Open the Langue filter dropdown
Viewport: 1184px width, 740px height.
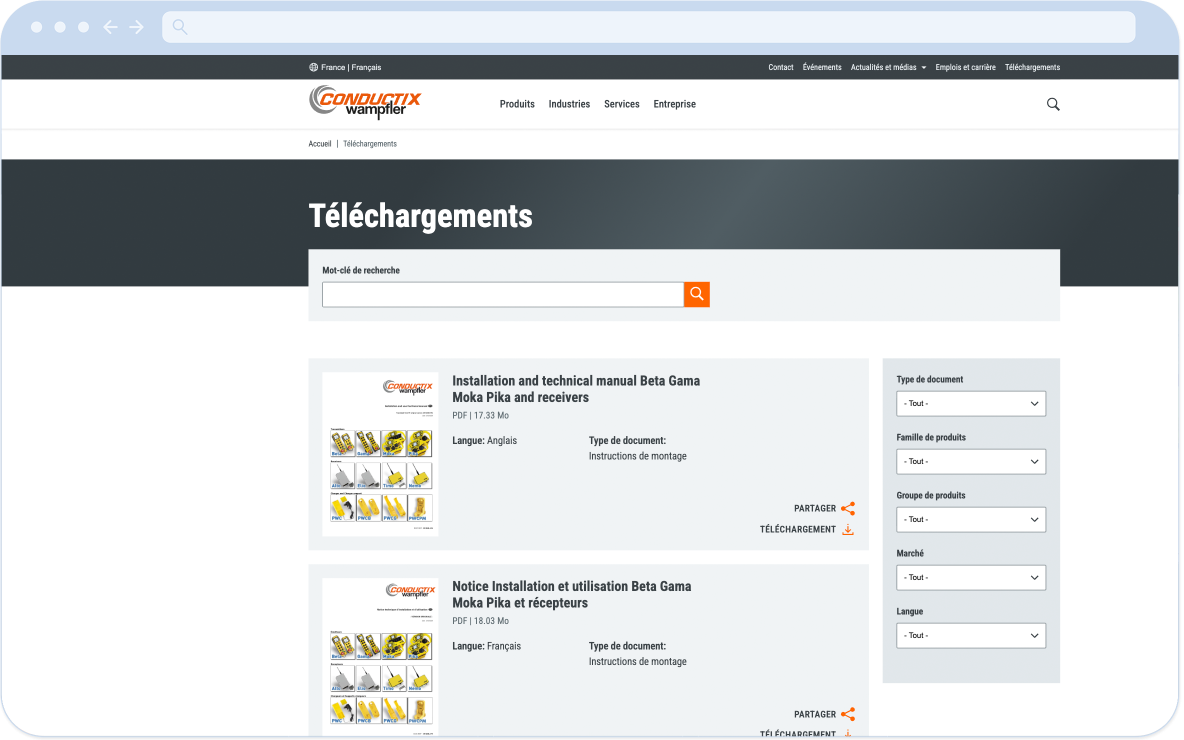click(x=970, y=636)
